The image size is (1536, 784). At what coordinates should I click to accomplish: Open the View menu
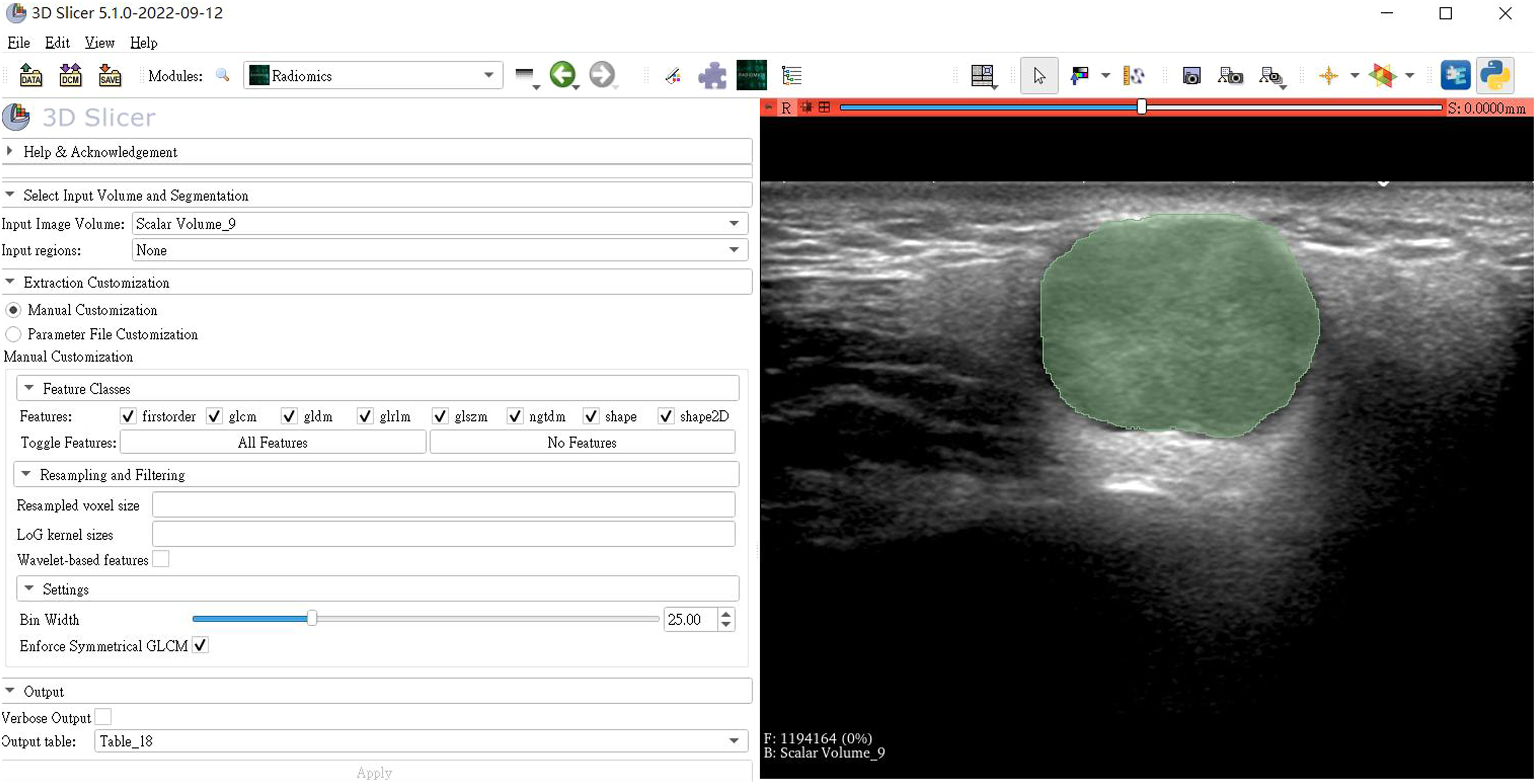(x=100, y=43)
